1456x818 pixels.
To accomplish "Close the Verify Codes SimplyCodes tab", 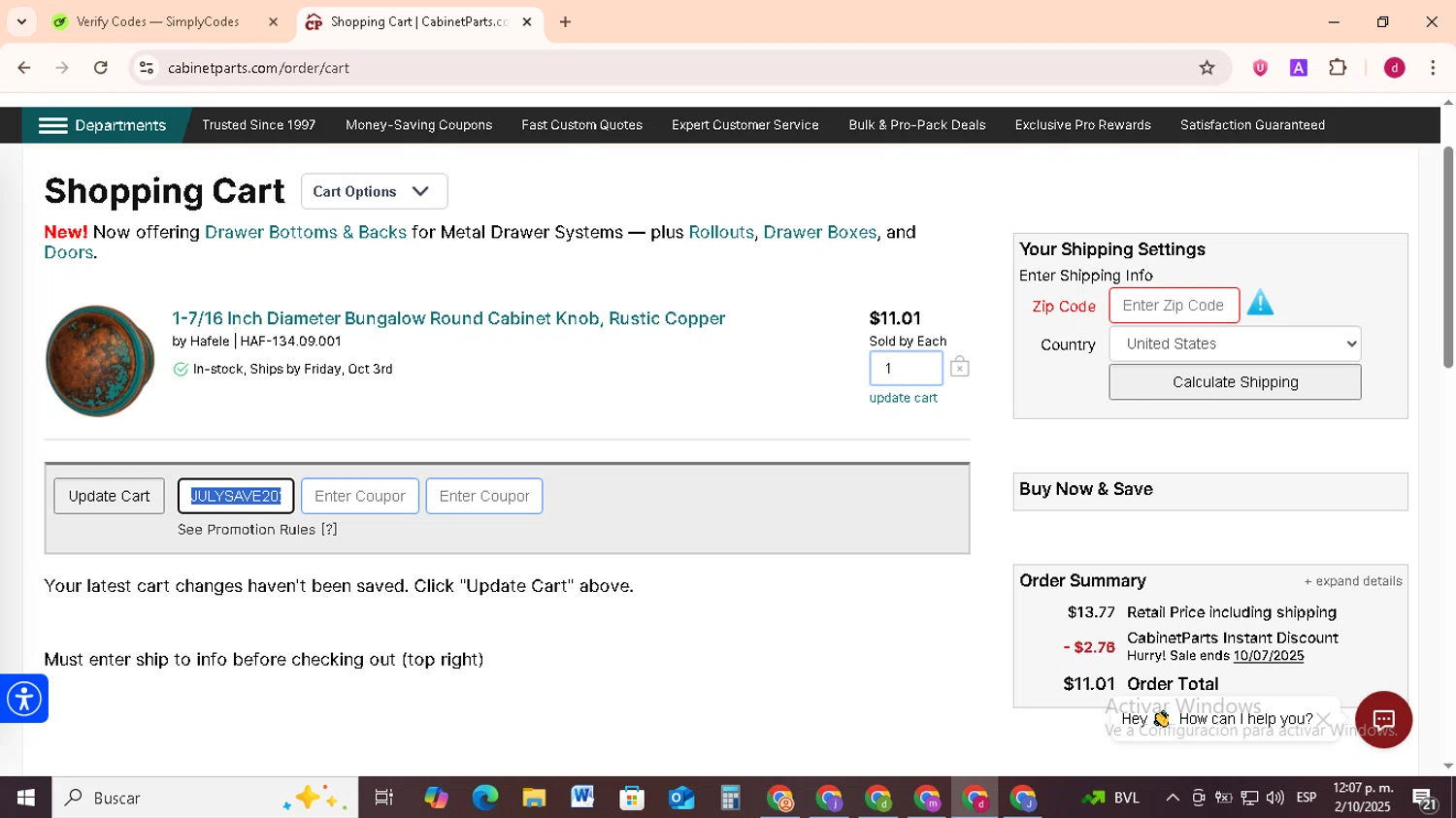I will (273, 21).
